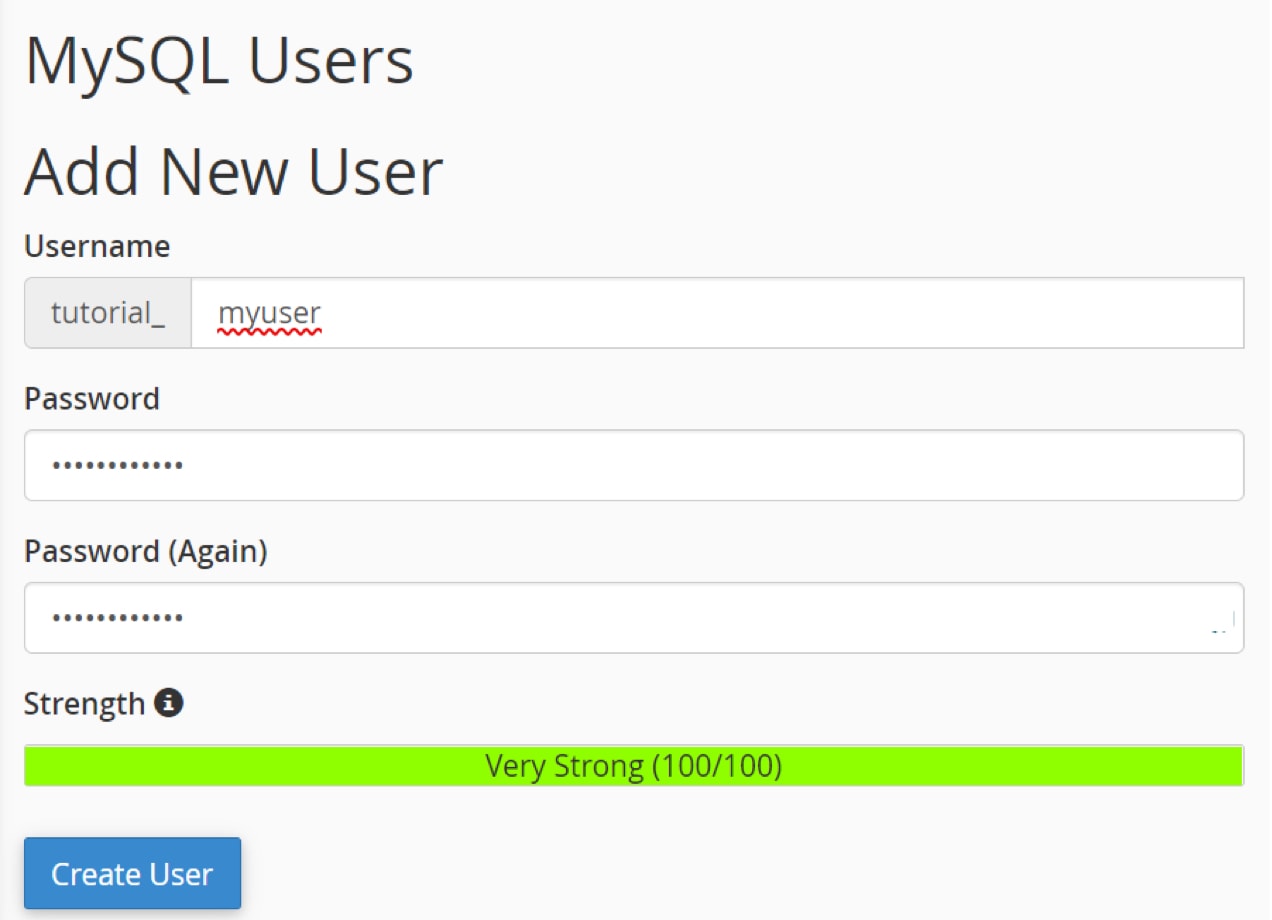Place cursor in the Password field

click(x=500, y=465)
